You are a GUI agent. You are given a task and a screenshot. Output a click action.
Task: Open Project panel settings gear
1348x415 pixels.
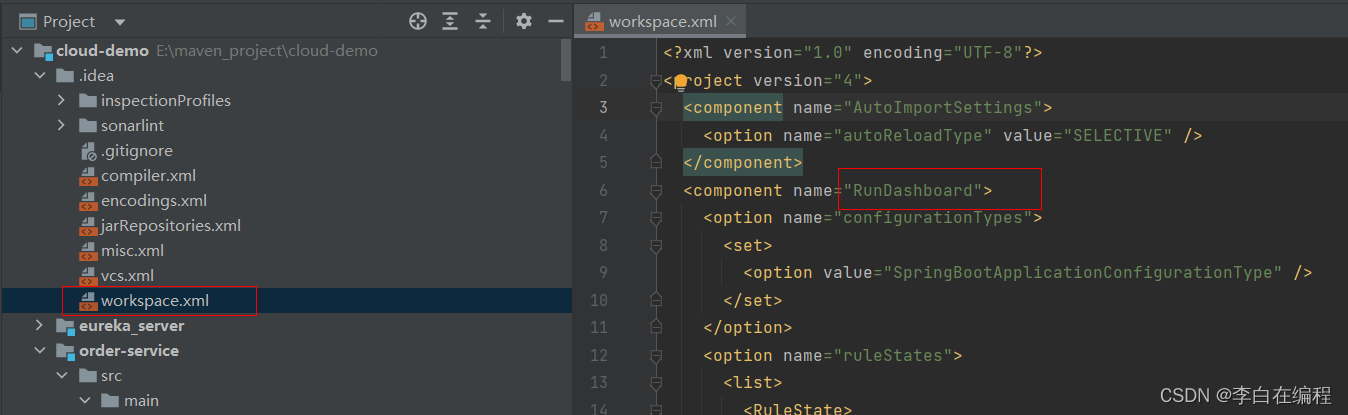coord(523,21)
